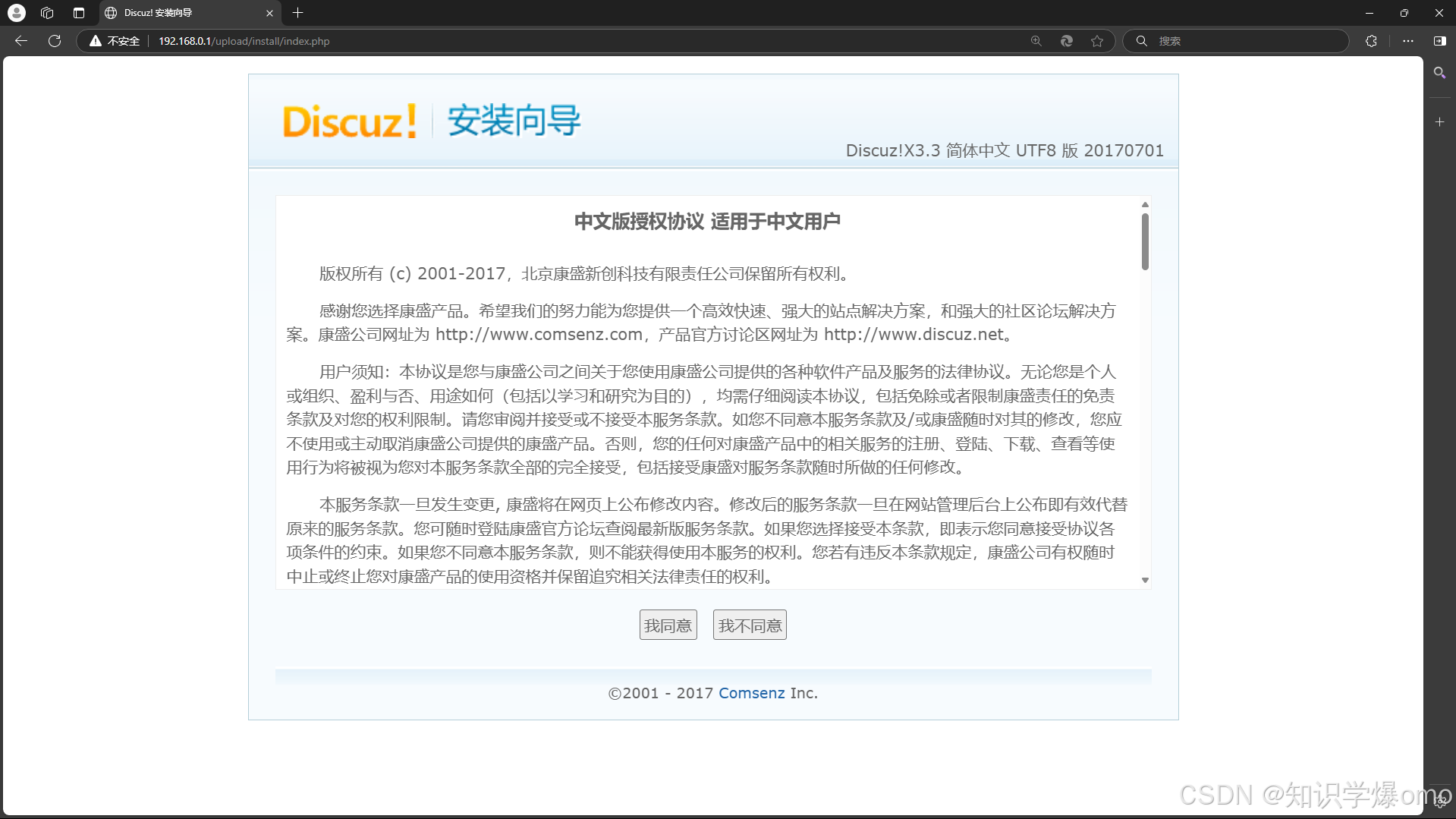
Task: Reload the page with refresh icon
Action: (55, 41)
